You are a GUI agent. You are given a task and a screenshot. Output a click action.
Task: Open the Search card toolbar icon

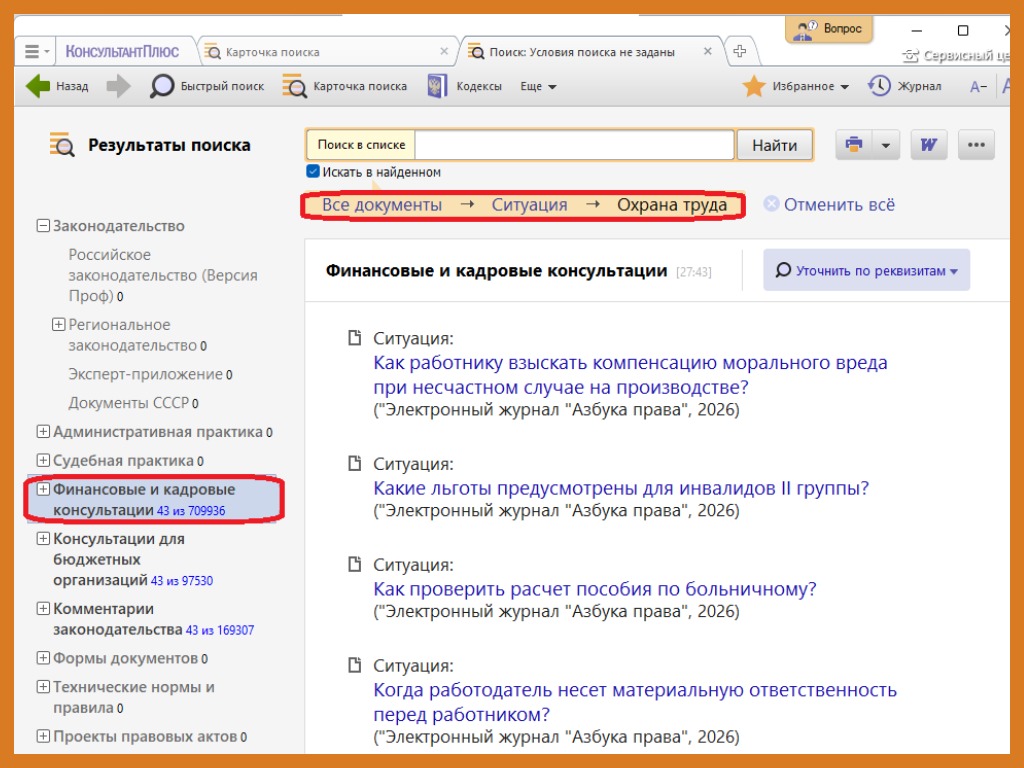tap(294, 86)
